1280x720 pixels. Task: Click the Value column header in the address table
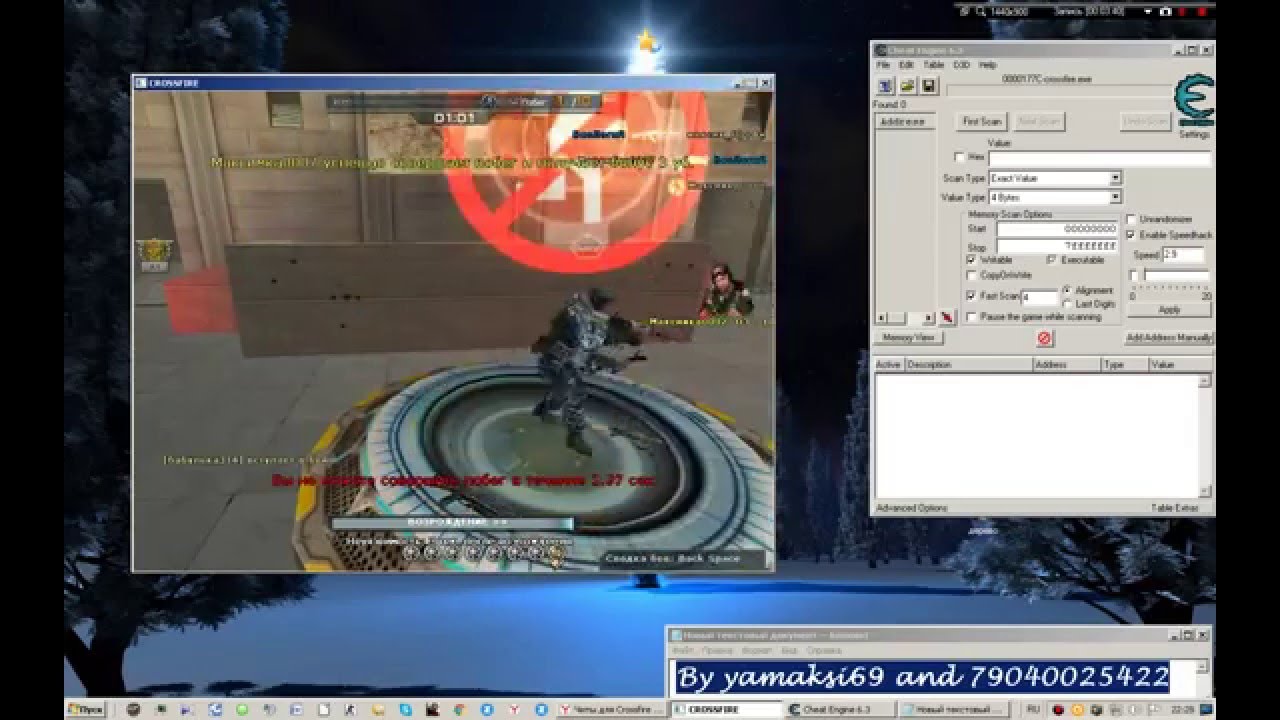tap(1180, 365)
